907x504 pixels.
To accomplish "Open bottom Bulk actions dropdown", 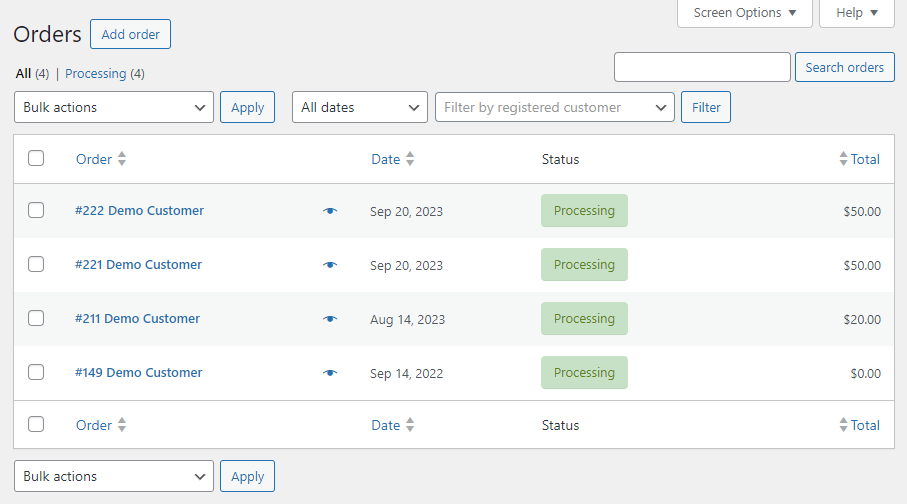I will (114, 476).
